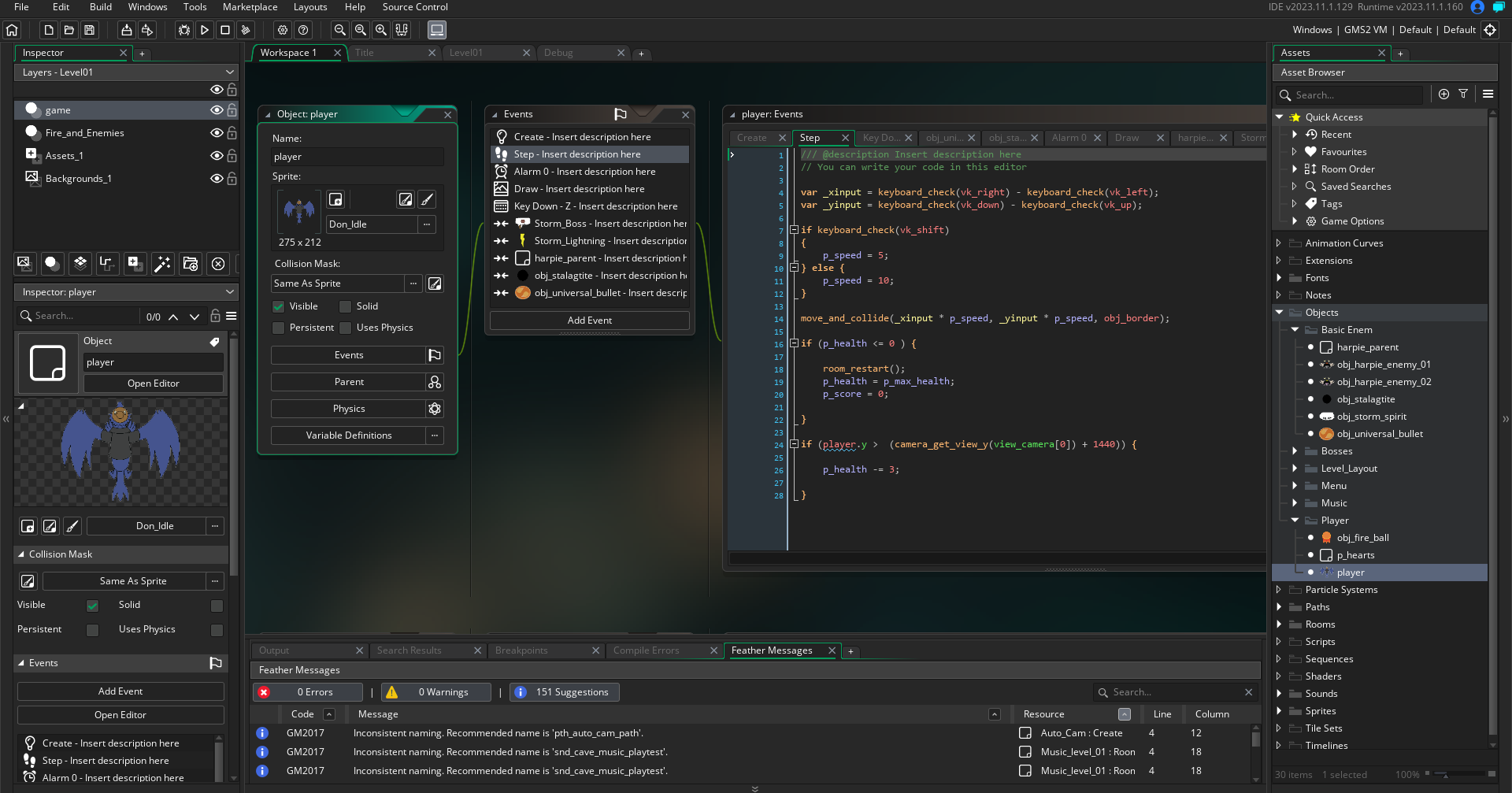Click the Clean broom icon in toolbar

coord(246,30)
